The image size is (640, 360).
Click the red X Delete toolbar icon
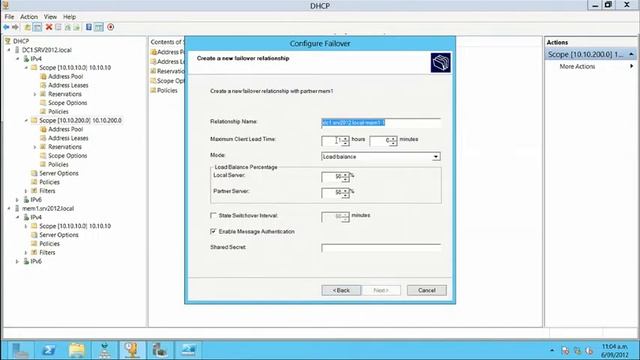(49, 27)
